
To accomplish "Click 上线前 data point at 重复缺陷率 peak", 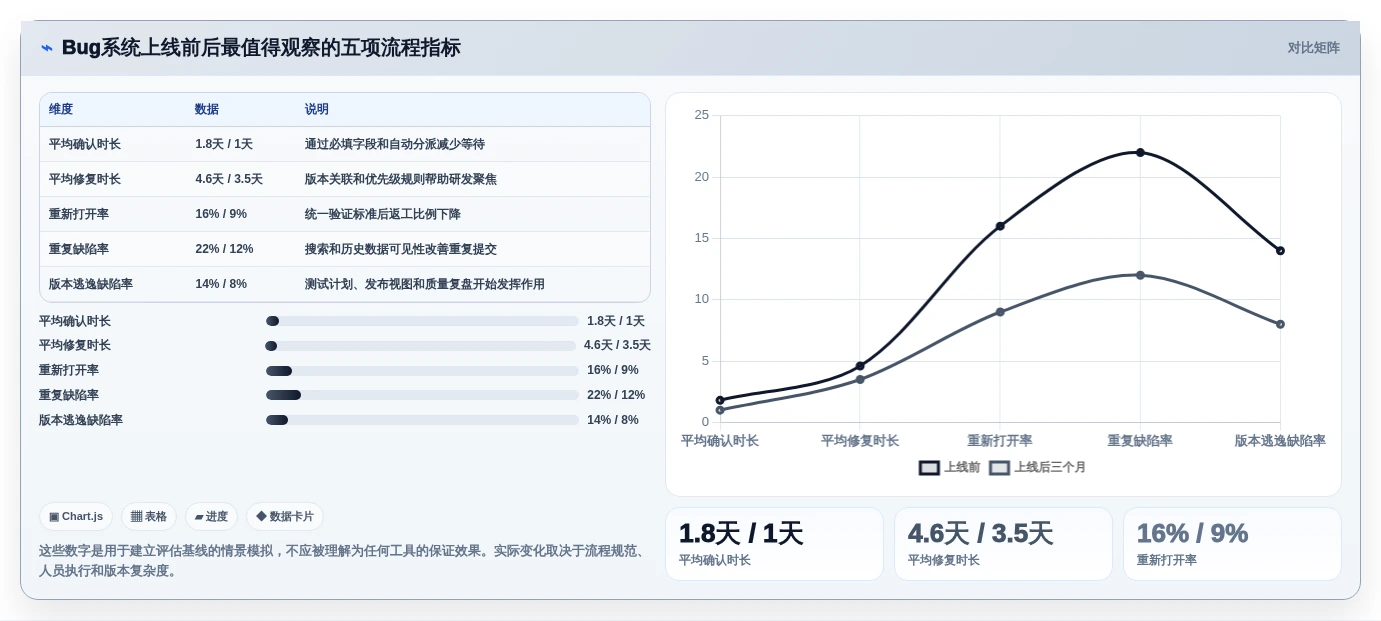I will tap(1140, 152).
